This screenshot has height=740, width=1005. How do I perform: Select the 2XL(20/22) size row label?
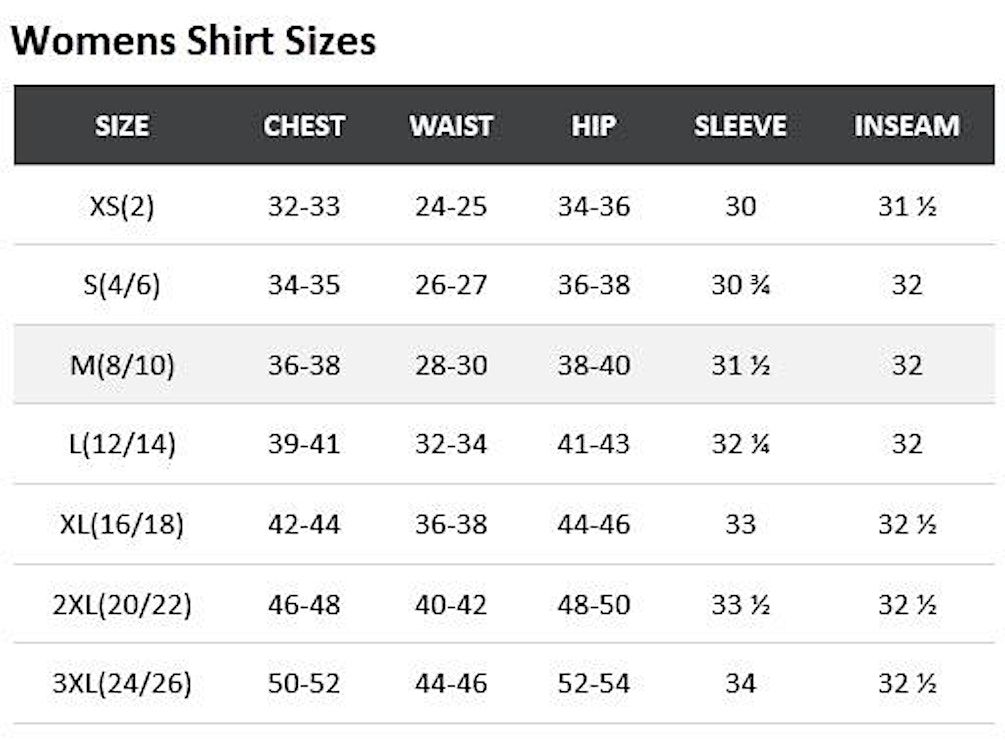click(x=122, y=605)
